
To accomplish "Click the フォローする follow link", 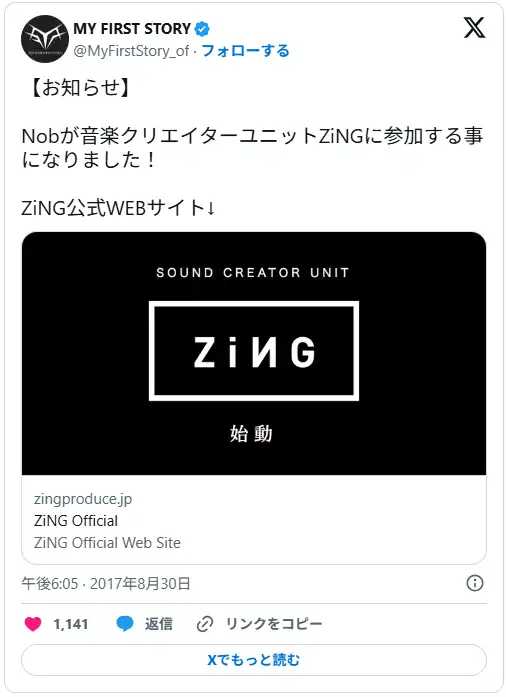I will tap(245, 51).
